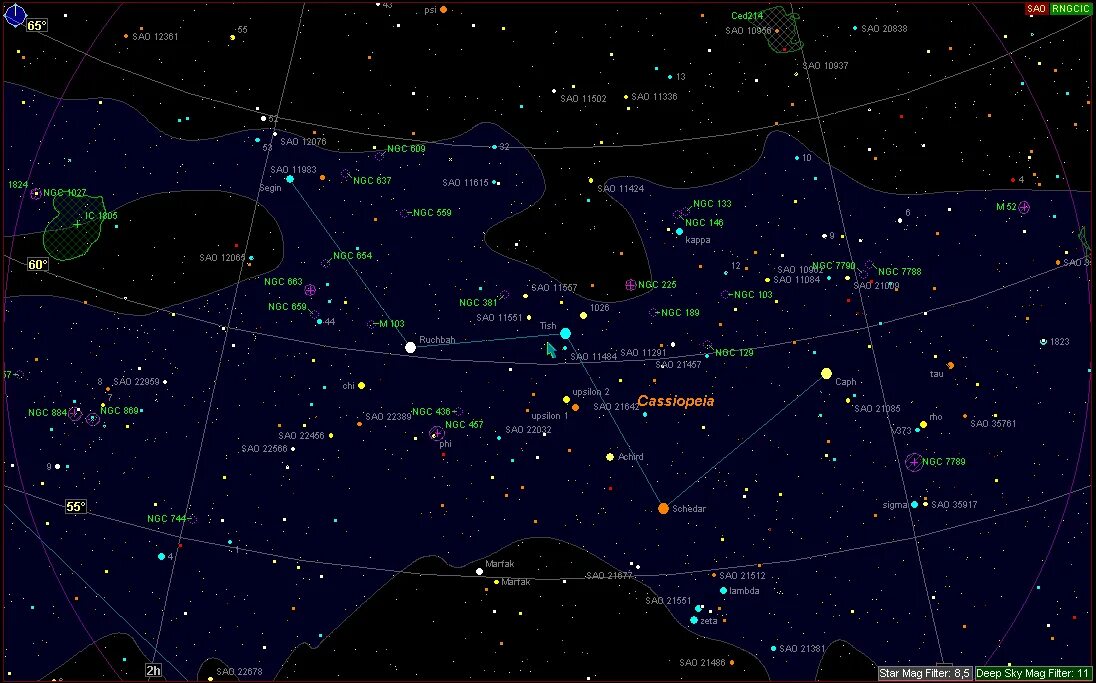Viewport: 1096px width, 683px height.
Task: Open the Star Mag Filter setting
Action: coord(925,673)
